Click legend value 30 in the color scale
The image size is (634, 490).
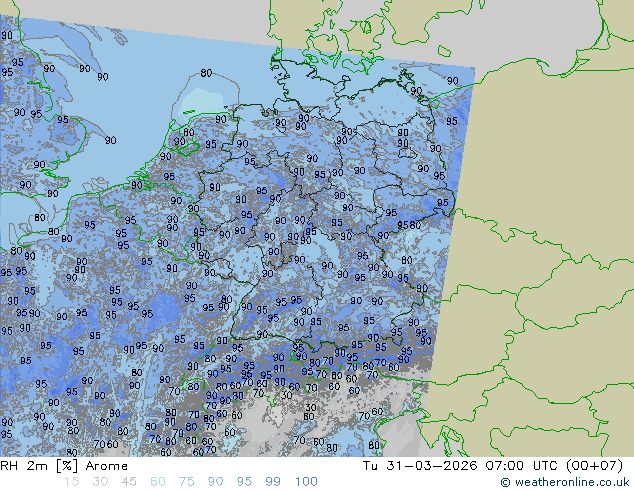[x=100, y=482]
